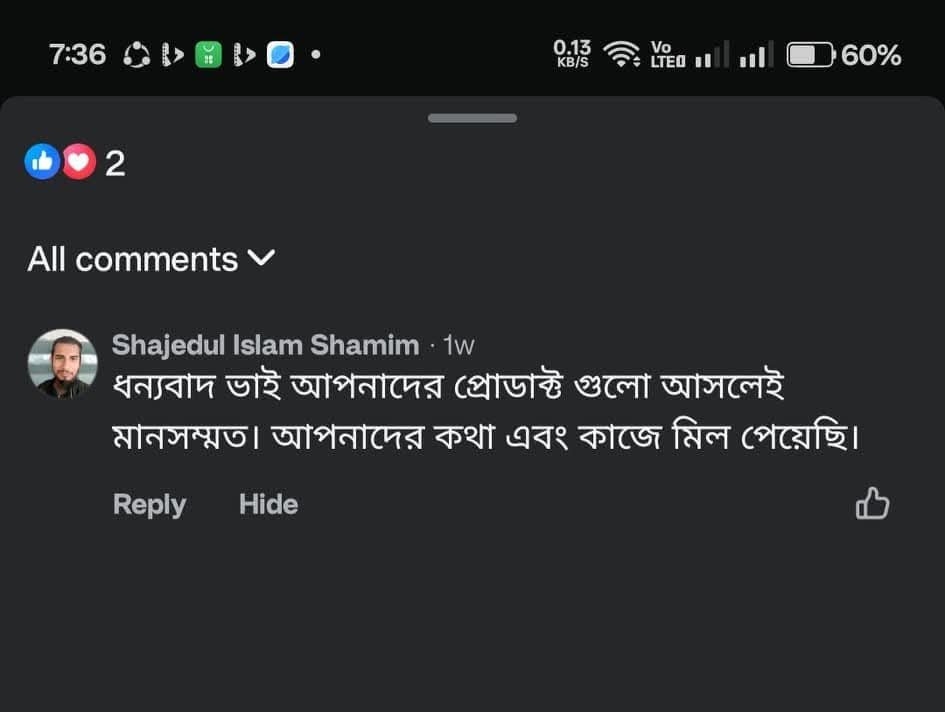Screen dimensions: 945x712
Task: Tap the full-strength second signal bars
Action: tap(756, 55)
